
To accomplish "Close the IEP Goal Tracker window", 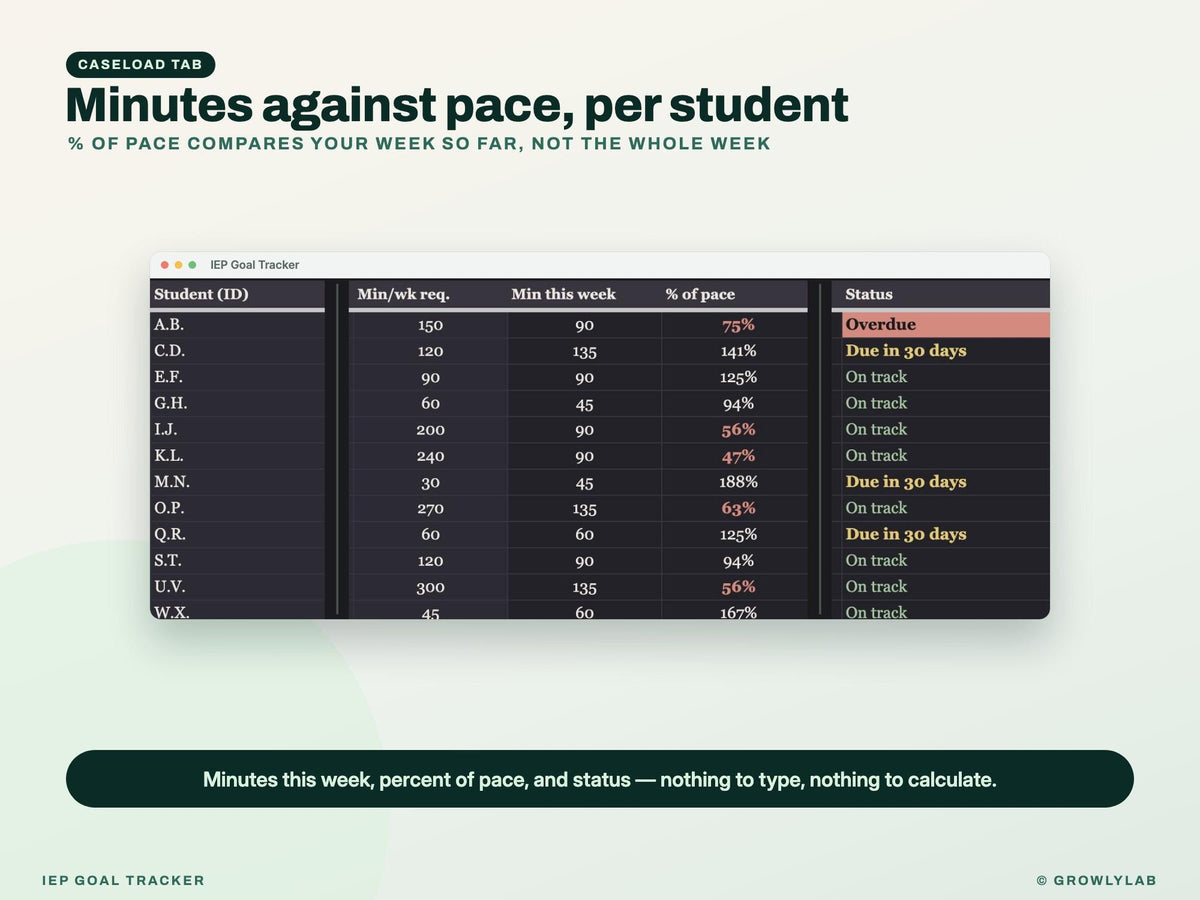I will (165, 265).
